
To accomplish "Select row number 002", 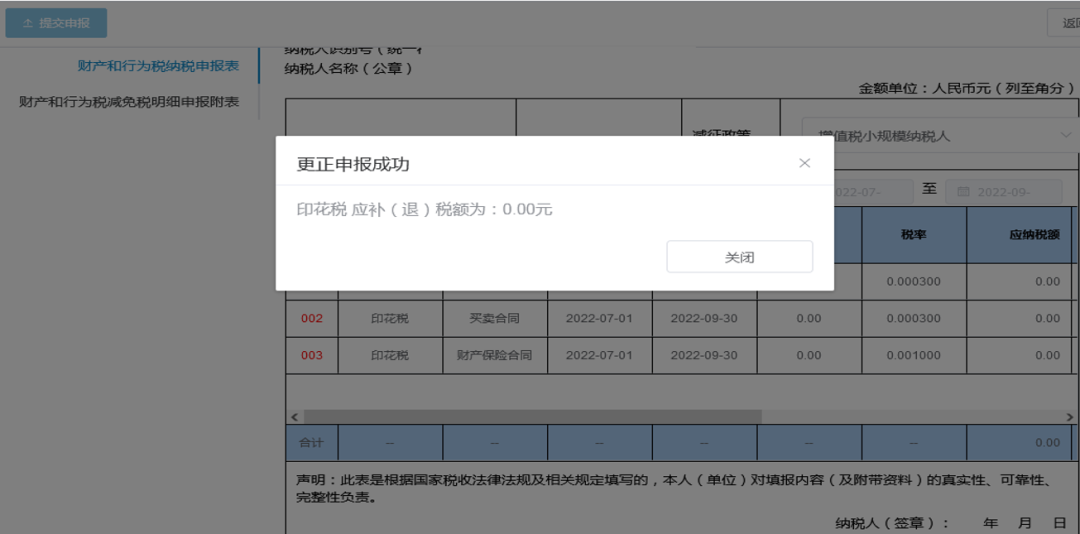I will tap(311, 318).
